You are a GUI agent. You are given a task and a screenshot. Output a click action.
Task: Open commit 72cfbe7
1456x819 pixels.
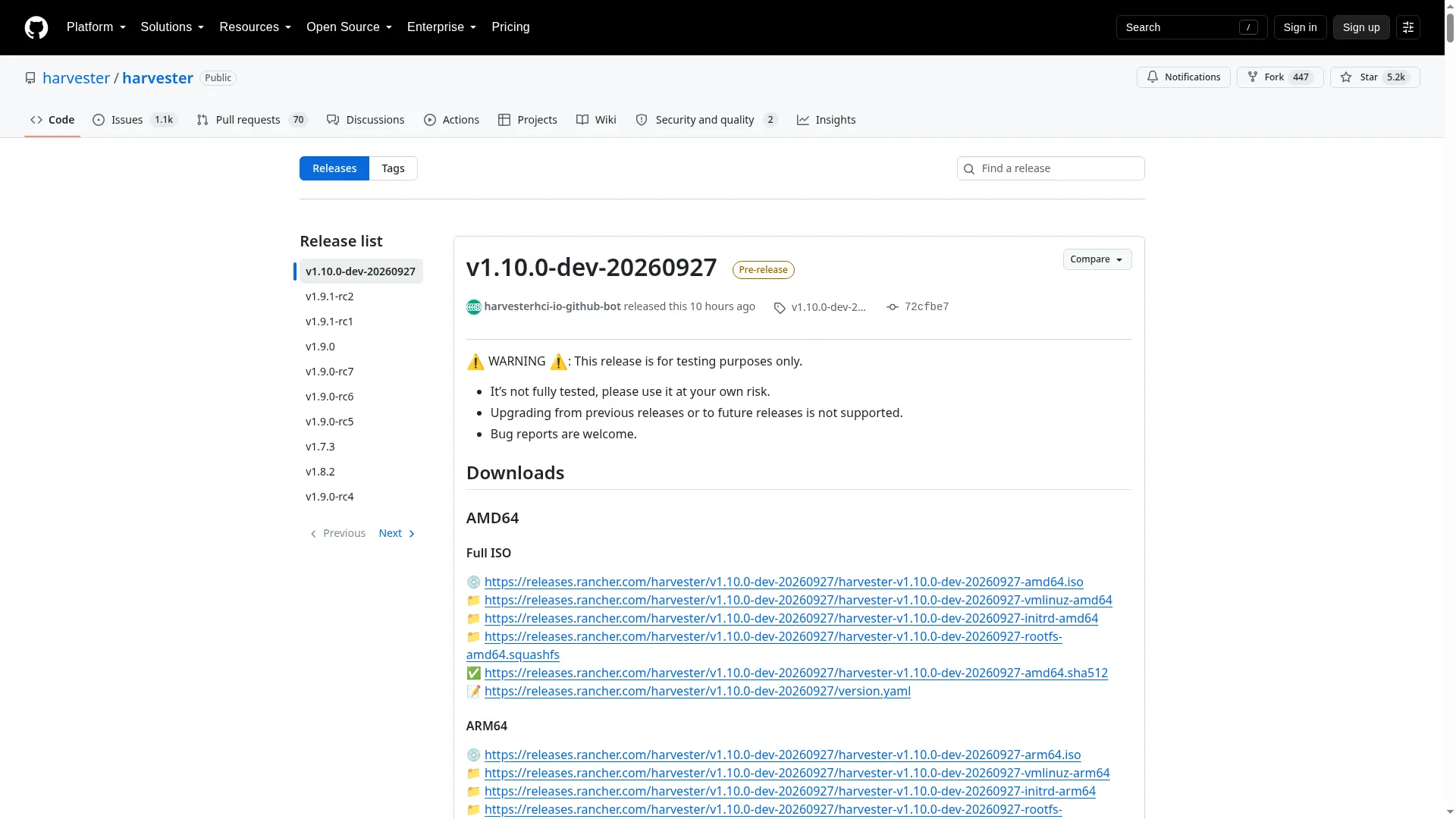pyautogui.click(x=926, y=307)
